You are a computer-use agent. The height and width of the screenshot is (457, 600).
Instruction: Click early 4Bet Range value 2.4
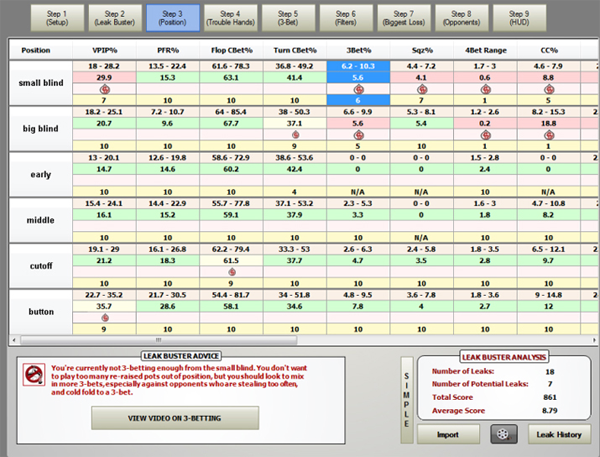click(x=486, y=169)
